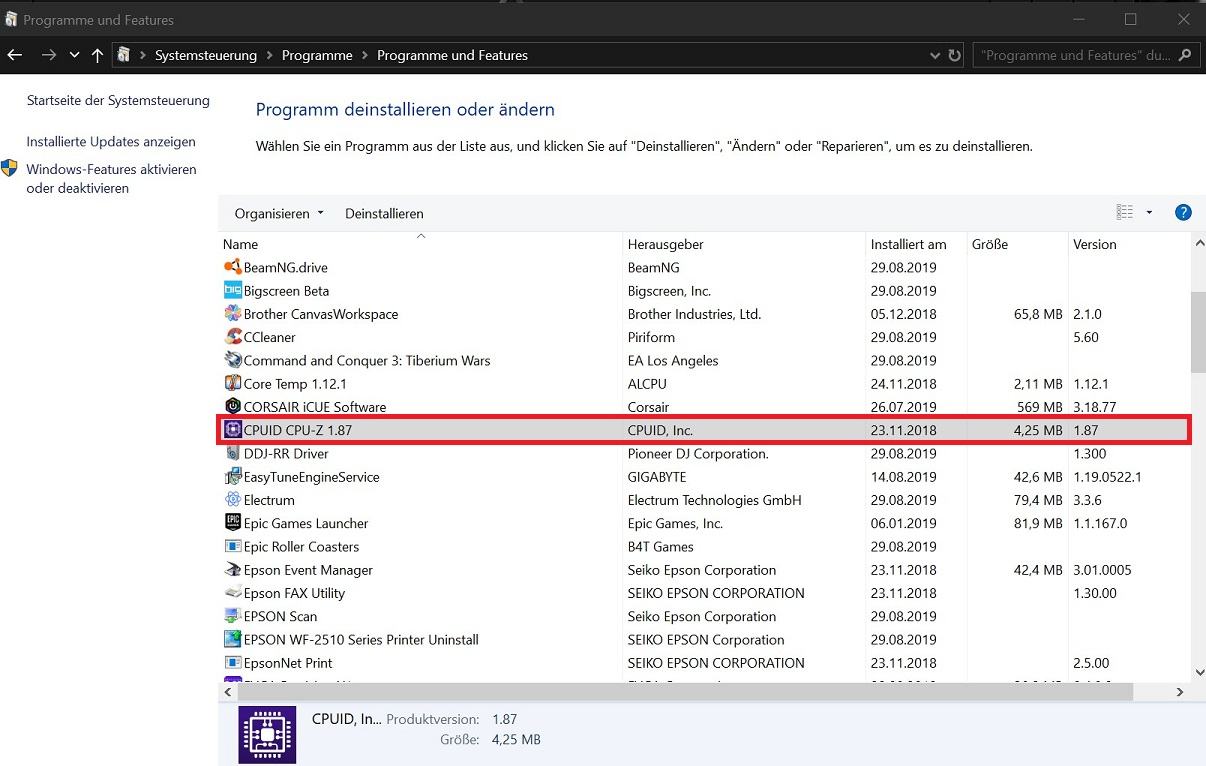Click the EpsonNet Print icon
The image size is (1206, 766).
(x=232, y=663)
